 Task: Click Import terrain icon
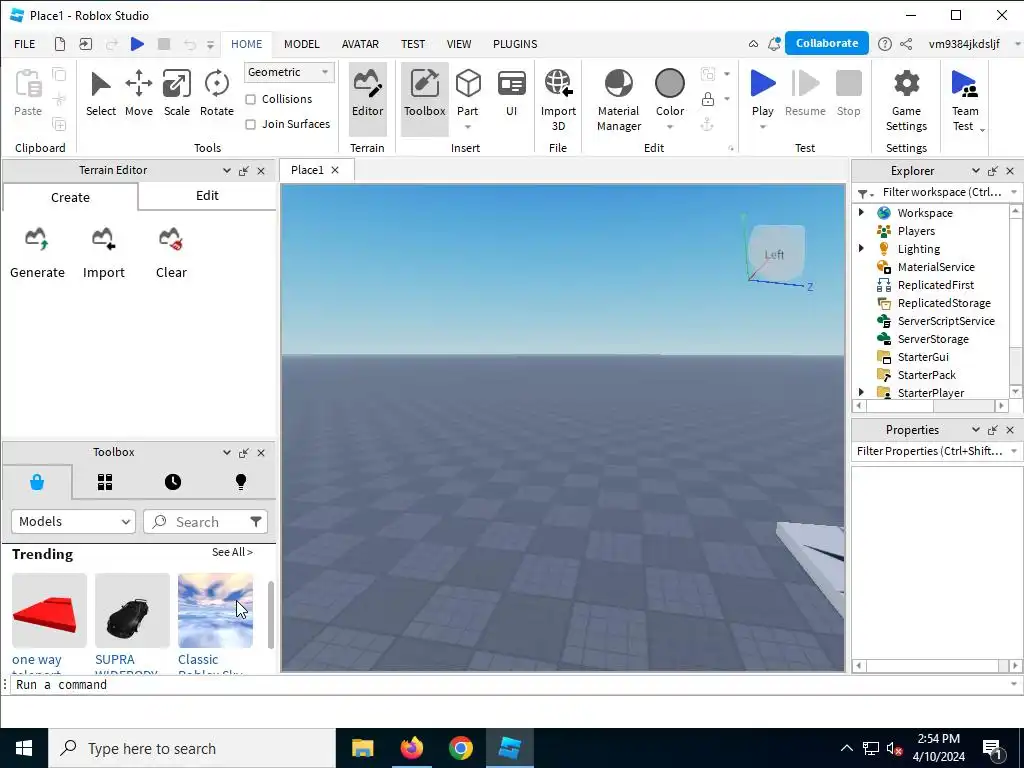(x=103, y=239)
